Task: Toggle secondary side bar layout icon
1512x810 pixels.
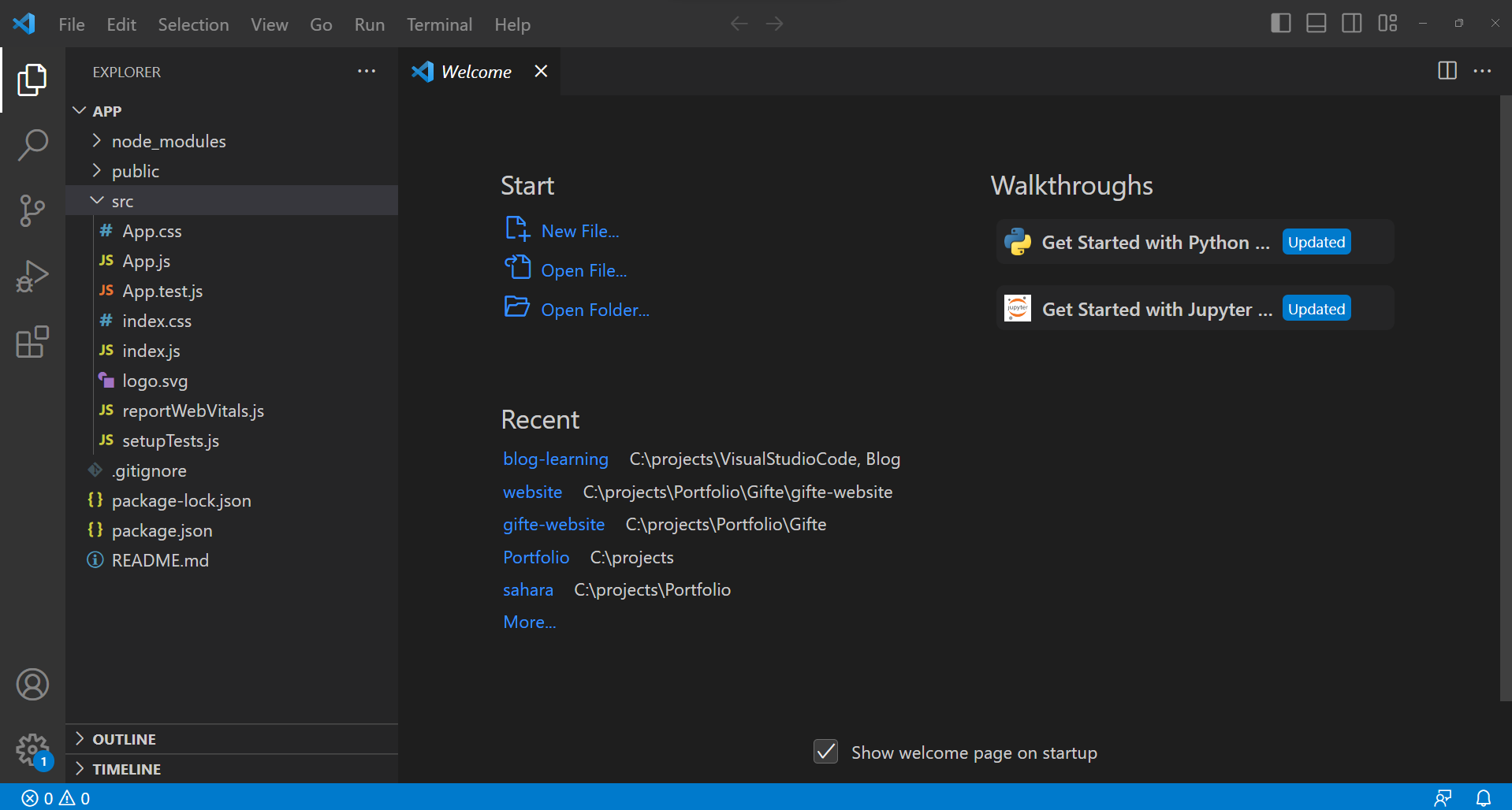Action: [x=1352, y=24]
